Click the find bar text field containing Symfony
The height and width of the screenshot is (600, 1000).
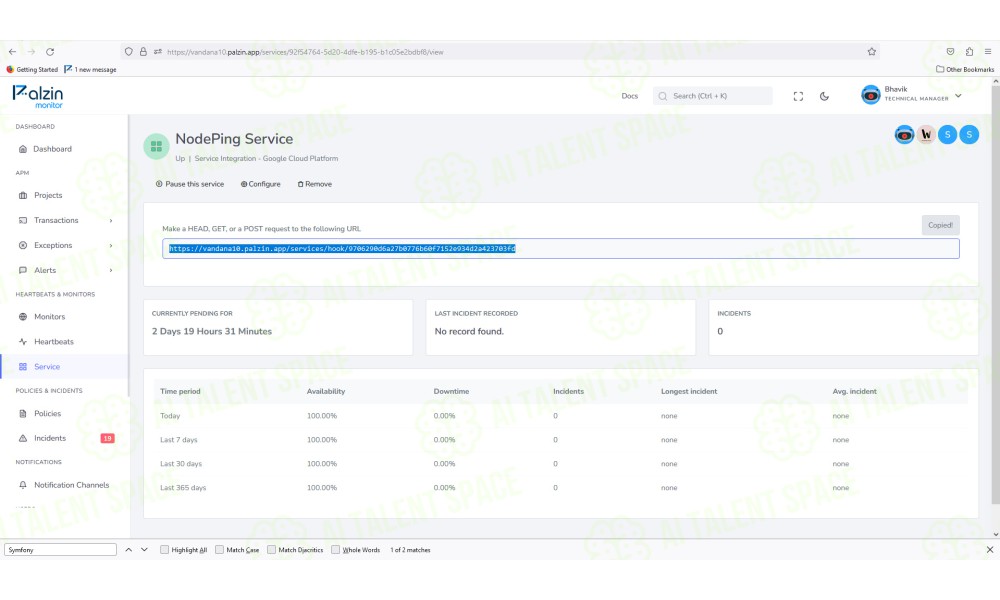(61, 550)
